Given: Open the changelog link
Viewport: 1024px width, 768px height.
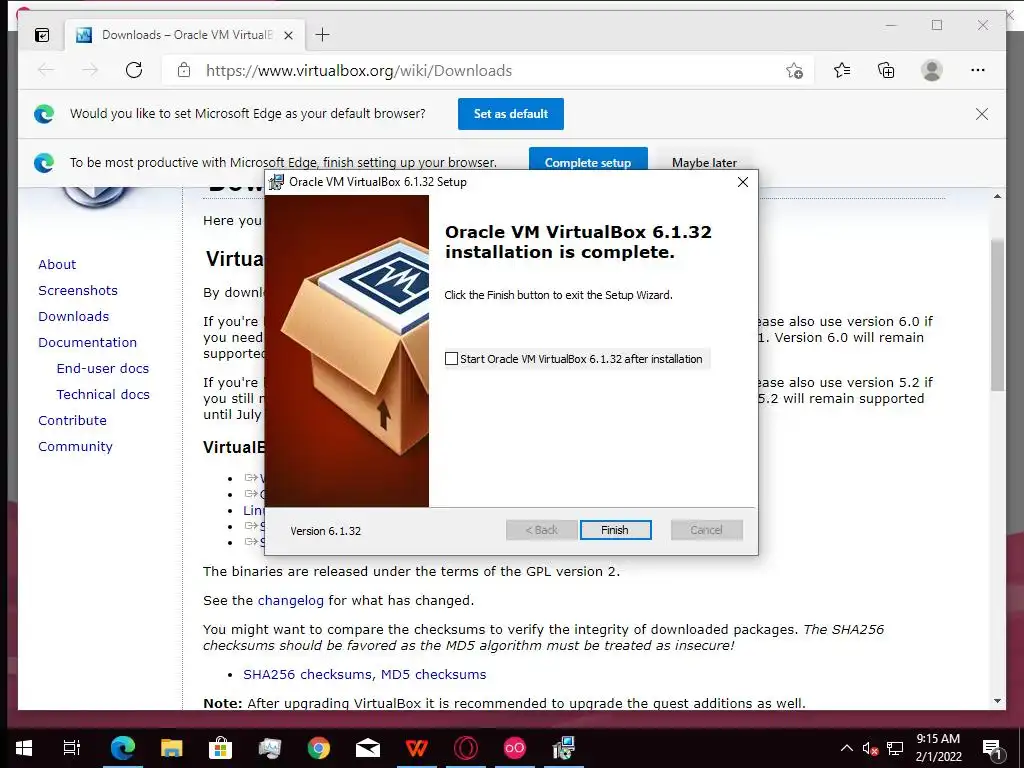Looking at the screenshot, I should 291,601.
